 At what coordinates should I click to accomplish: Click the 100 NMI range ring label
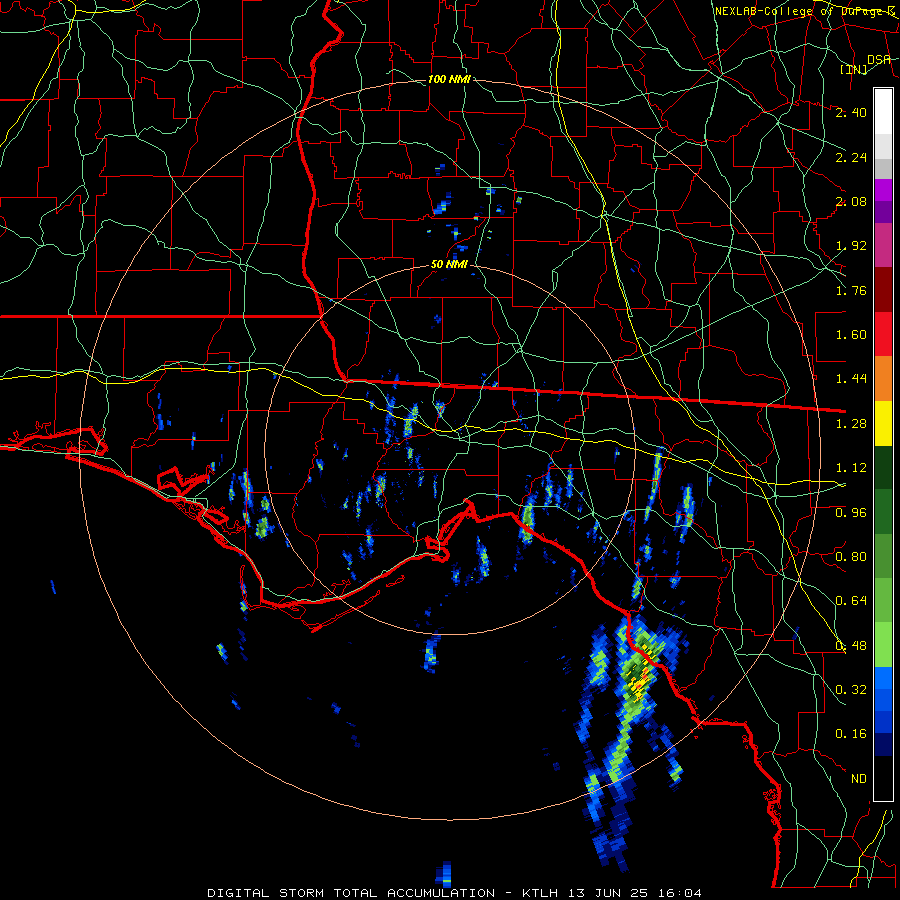(x=449, y=79)
